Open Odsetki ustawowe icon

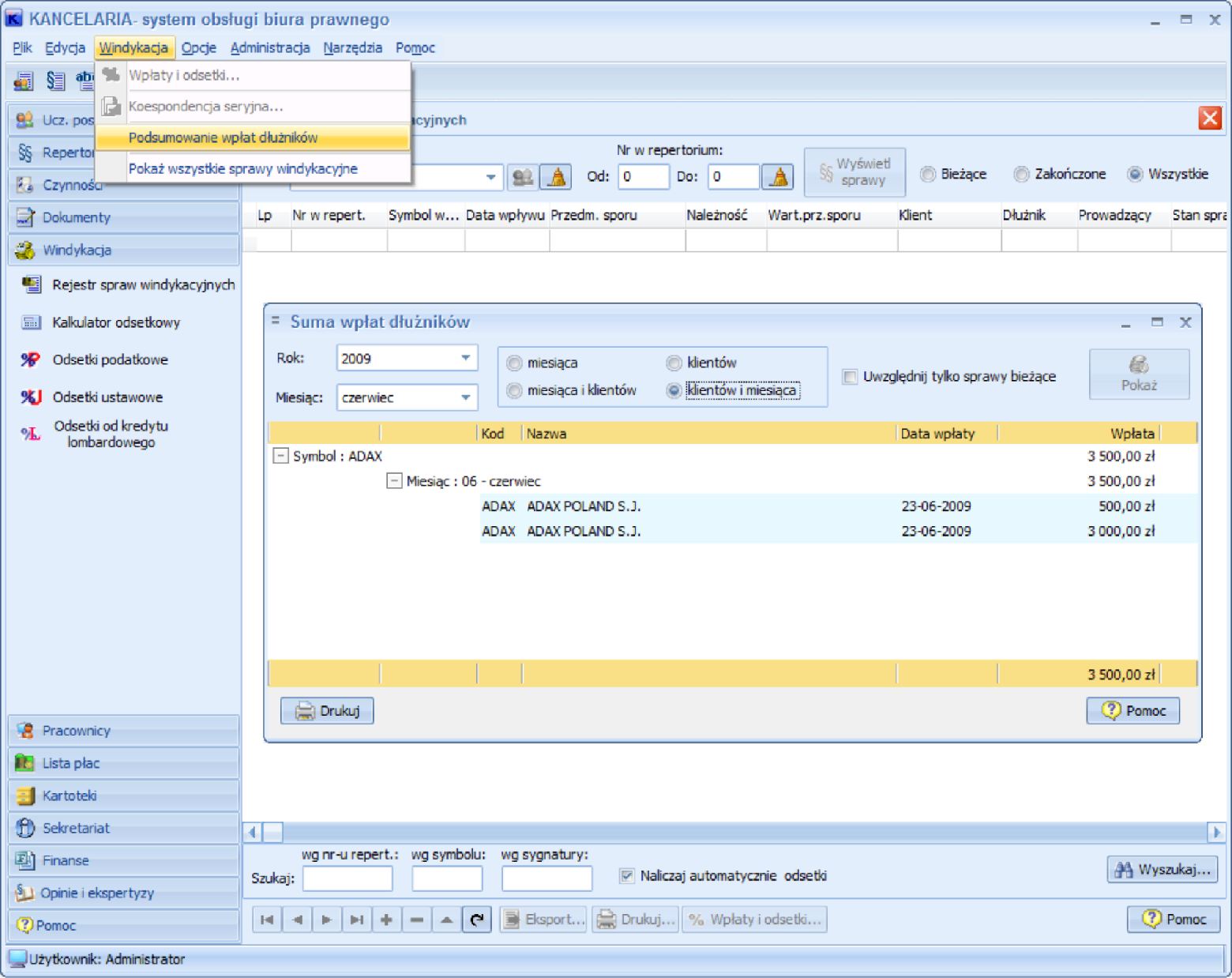tap(31, 397)
